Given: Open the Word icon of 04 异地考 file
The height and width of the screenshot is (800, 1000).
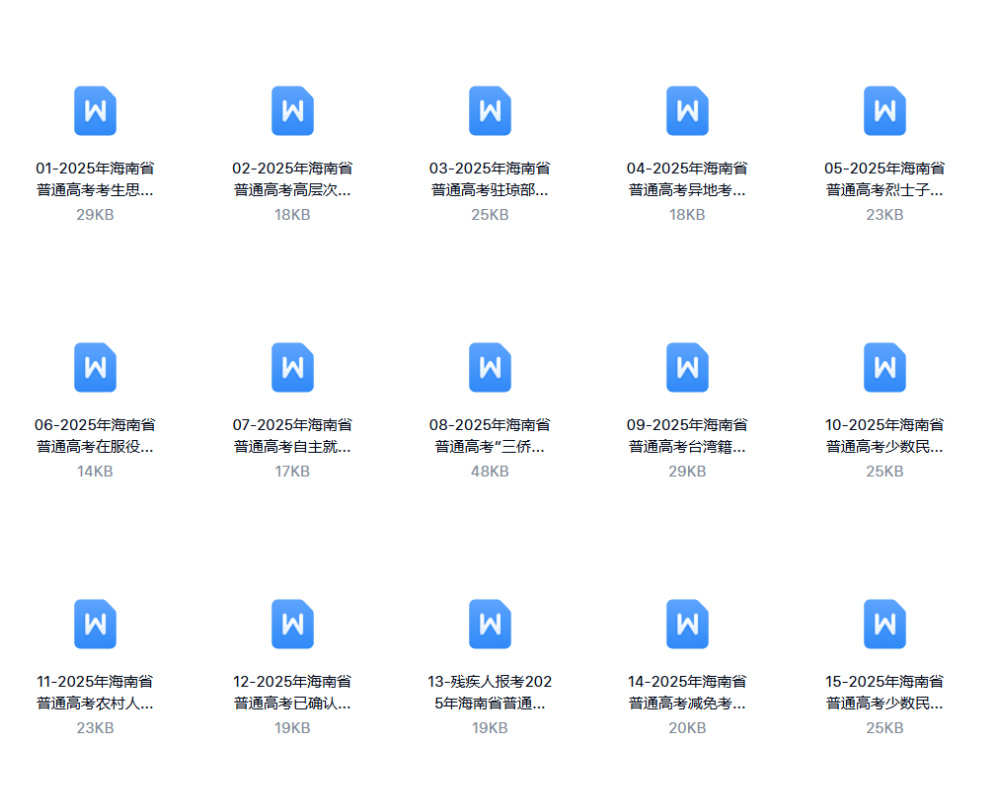Looking at the screenshot, I should pos(687,111).
